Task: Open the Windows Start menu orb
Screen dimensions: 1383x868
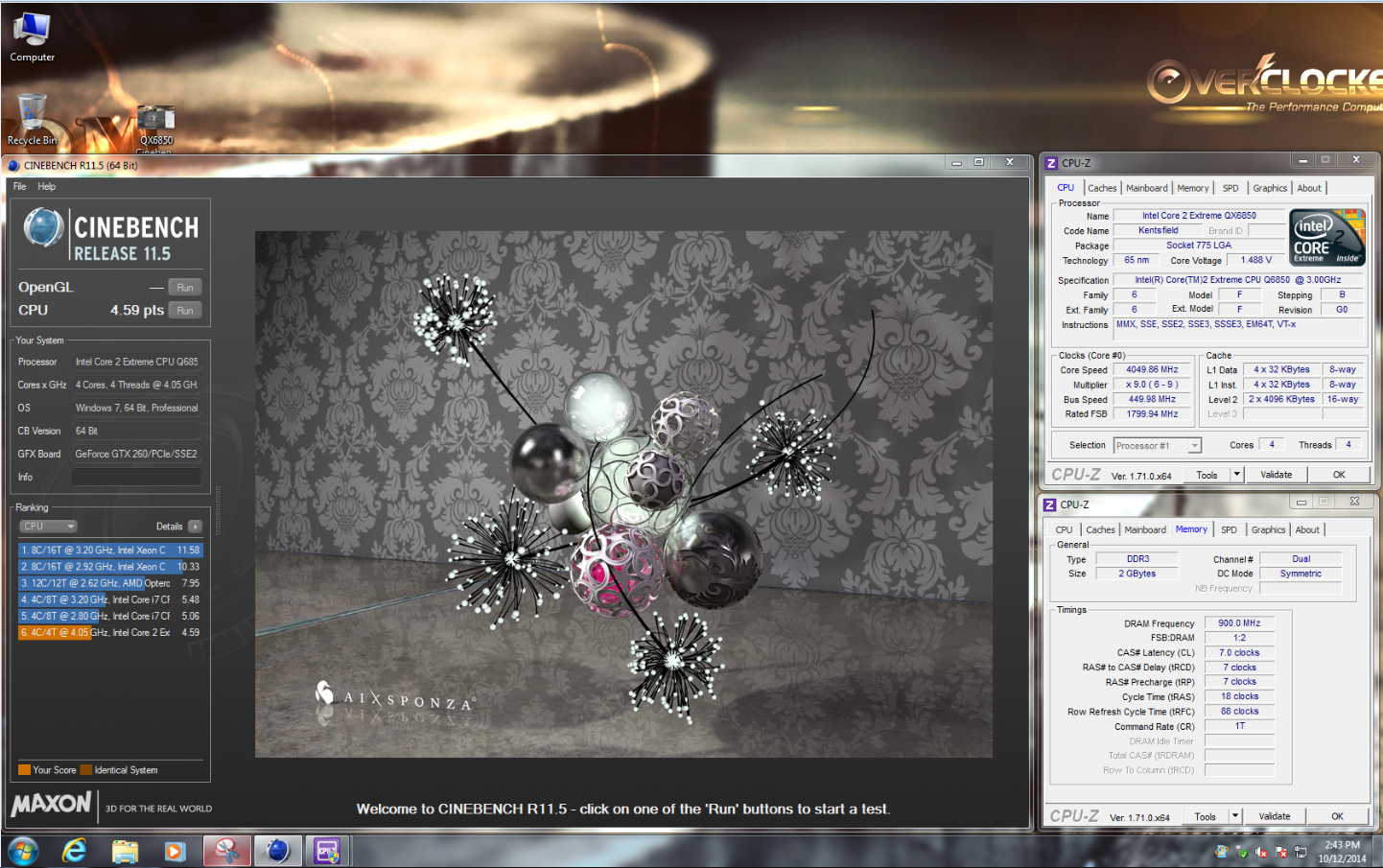Action: click(x=23, y=851)
